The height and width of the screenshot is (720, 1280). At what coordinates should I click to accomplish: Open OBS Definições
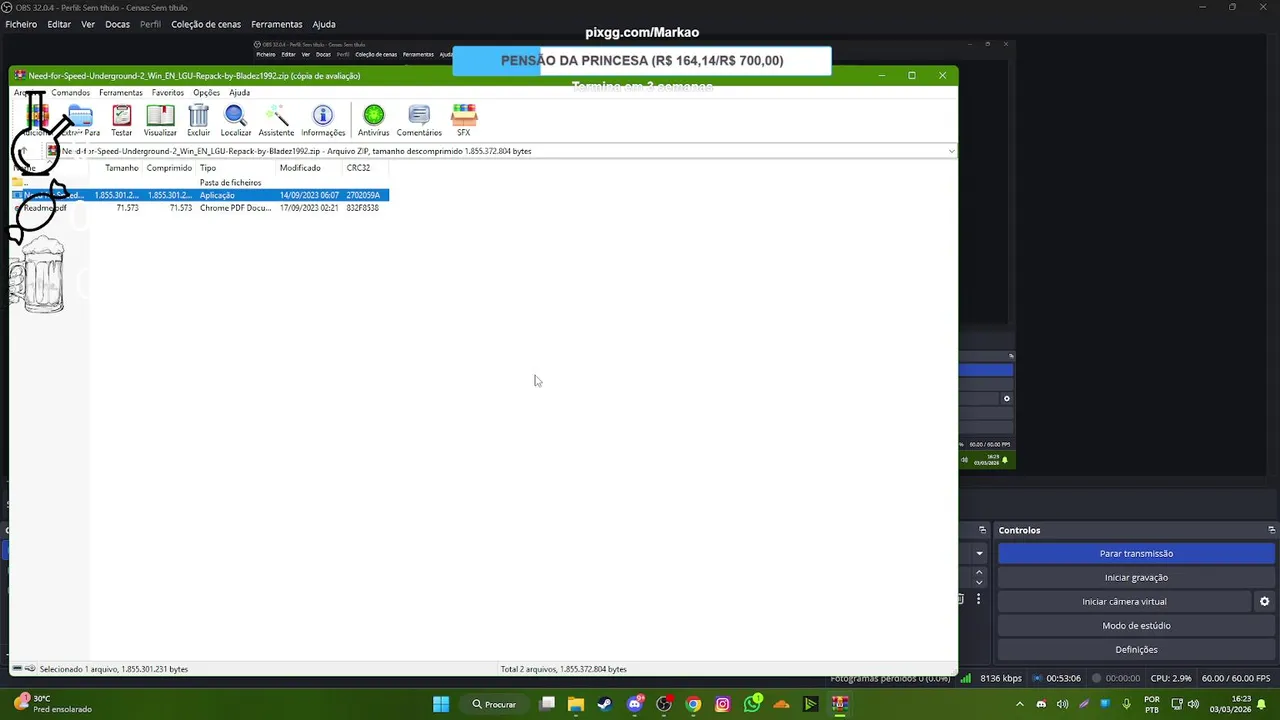[x=1136, y=649]
